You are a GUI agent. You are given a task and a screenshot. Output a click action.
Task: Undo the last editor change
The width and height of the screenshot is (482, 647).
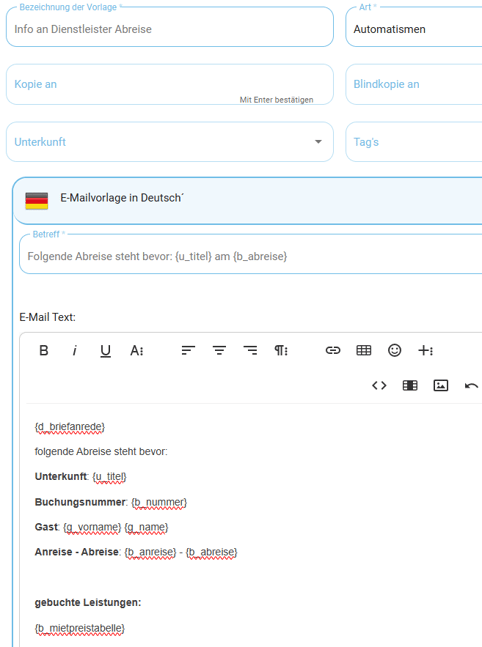tap(471, 386)
